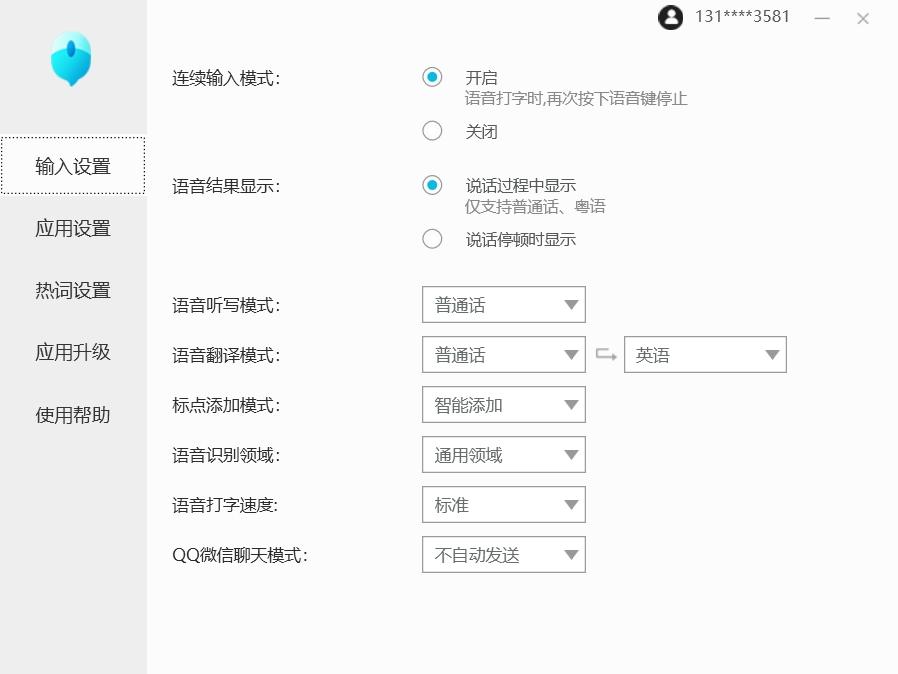
Task: Select 说话过程中显示 display mode
Action: 432,185
